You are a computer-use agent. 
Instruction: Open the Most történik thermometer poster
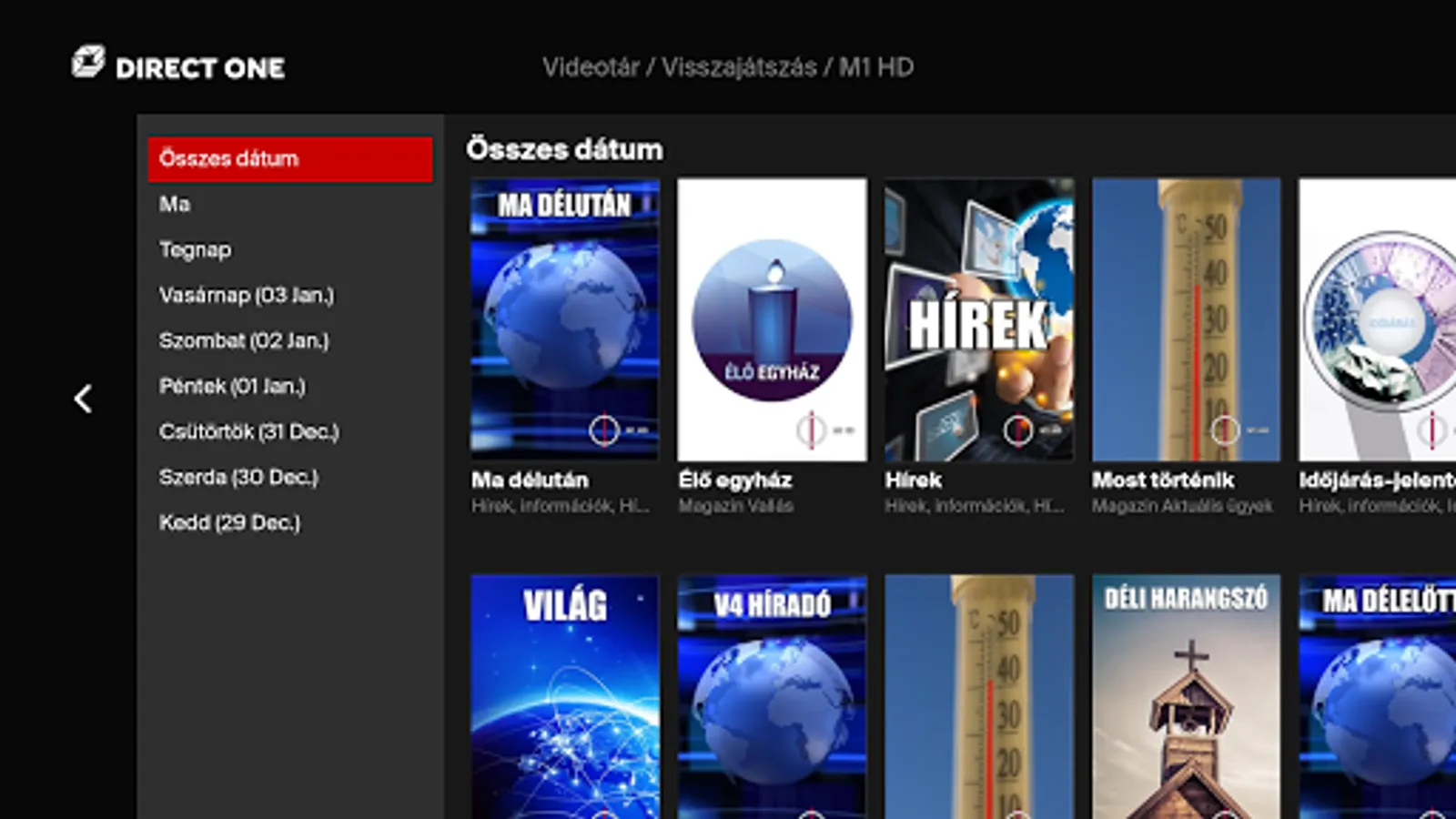[x=1187, y=319]
